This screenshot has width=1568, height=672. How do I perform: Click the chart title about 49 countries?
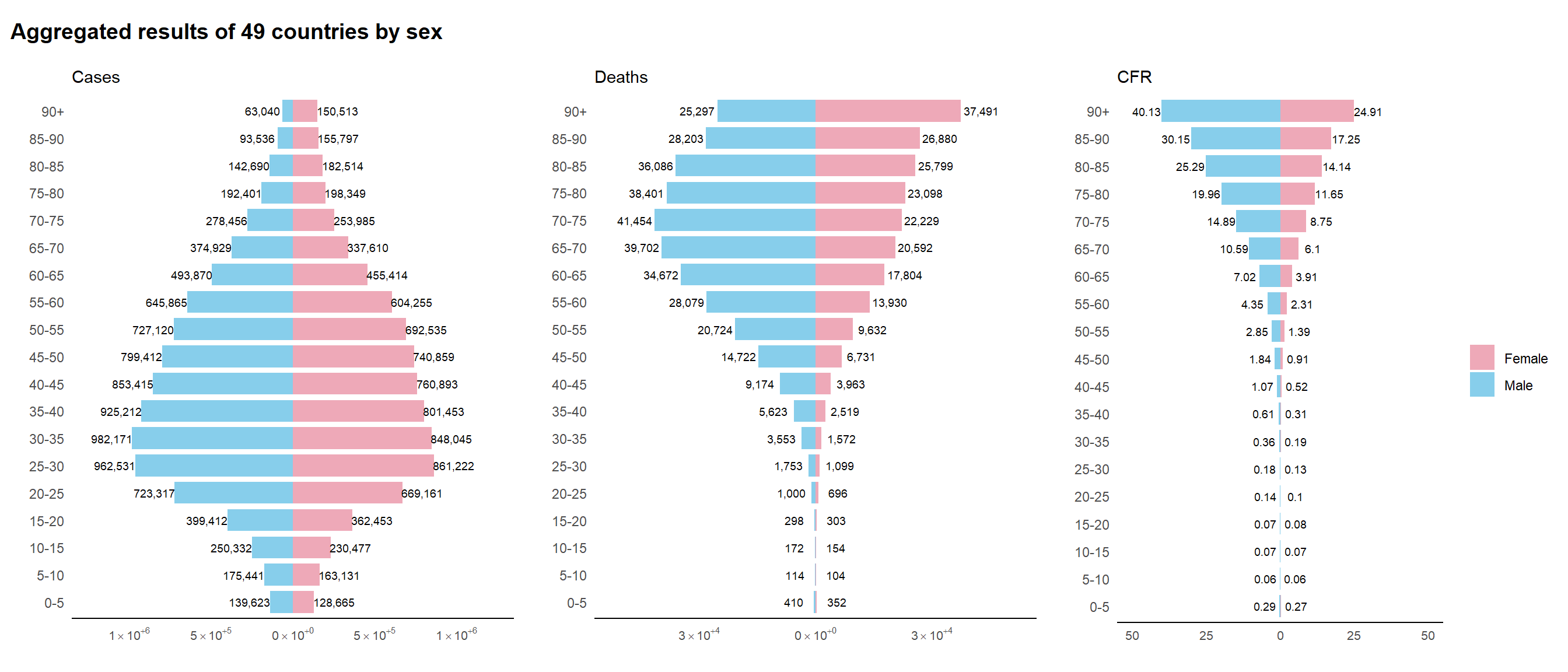pyautogui.click(x=226, y=32)
